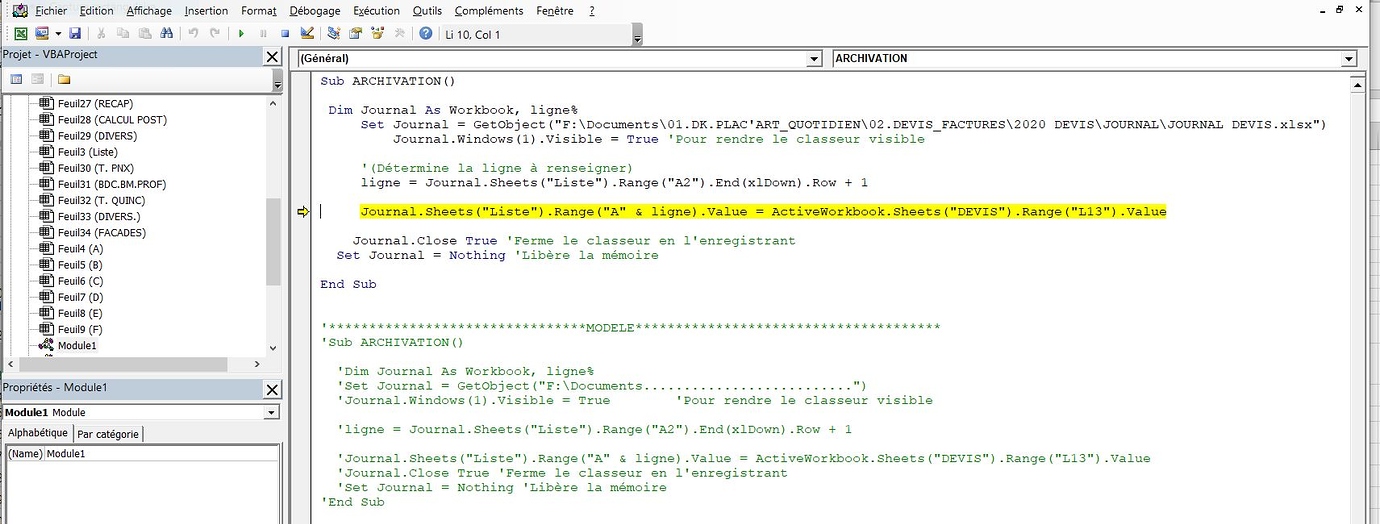Open the Débogage menu
1380x524 pixels.
(314, 11)
